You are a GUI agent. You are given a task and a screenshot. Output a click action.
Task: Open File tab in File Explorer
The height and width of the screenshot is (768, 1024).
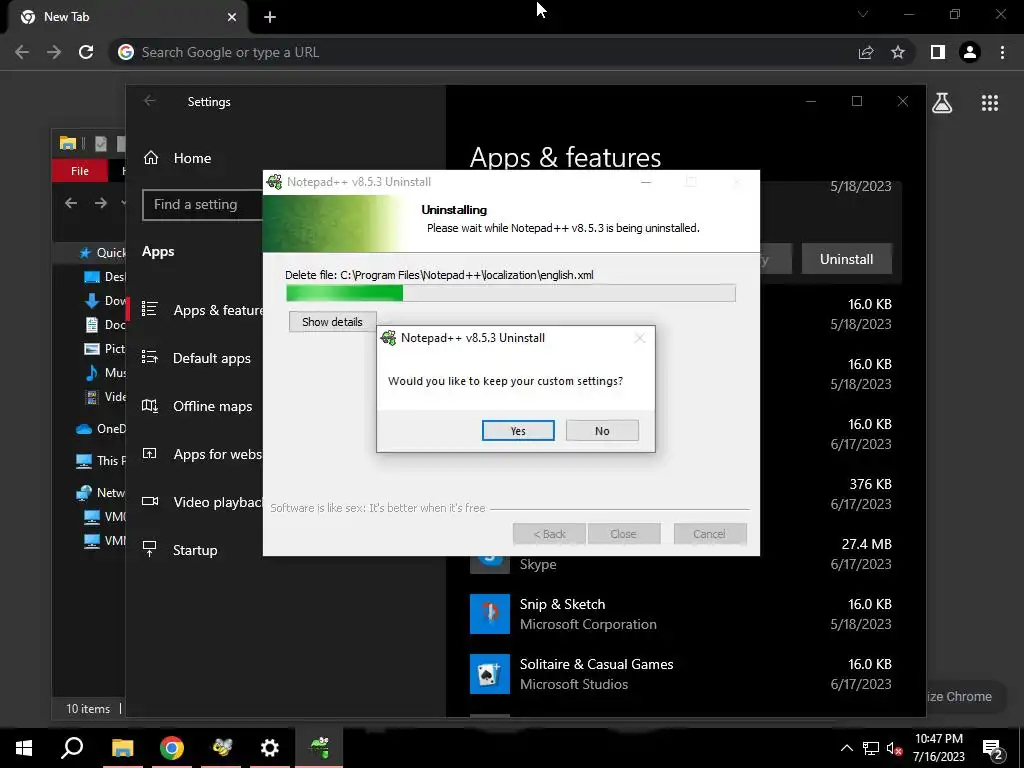pos(80,170)
